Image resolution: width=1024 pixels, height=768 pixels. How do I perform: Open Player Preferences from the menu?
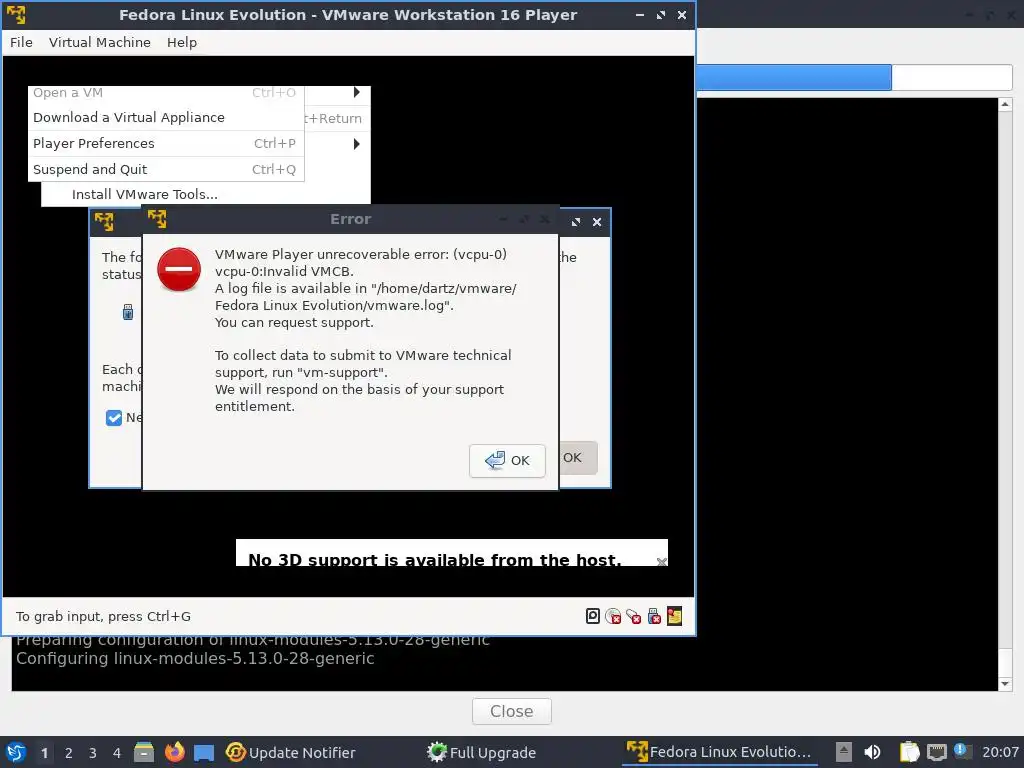(166, 144)
